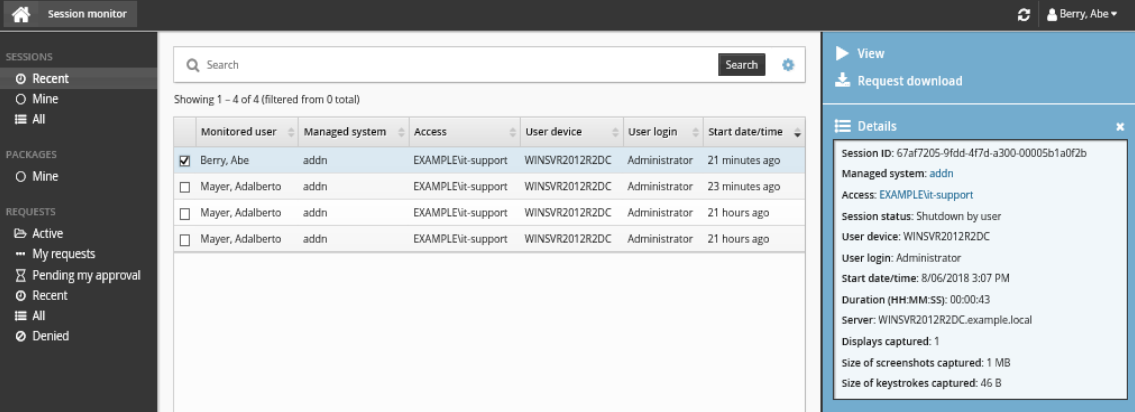Tick the last Mayer, Adalberto row checkbox
This screenshot has width=1135, height=412.
coord(184,240)
